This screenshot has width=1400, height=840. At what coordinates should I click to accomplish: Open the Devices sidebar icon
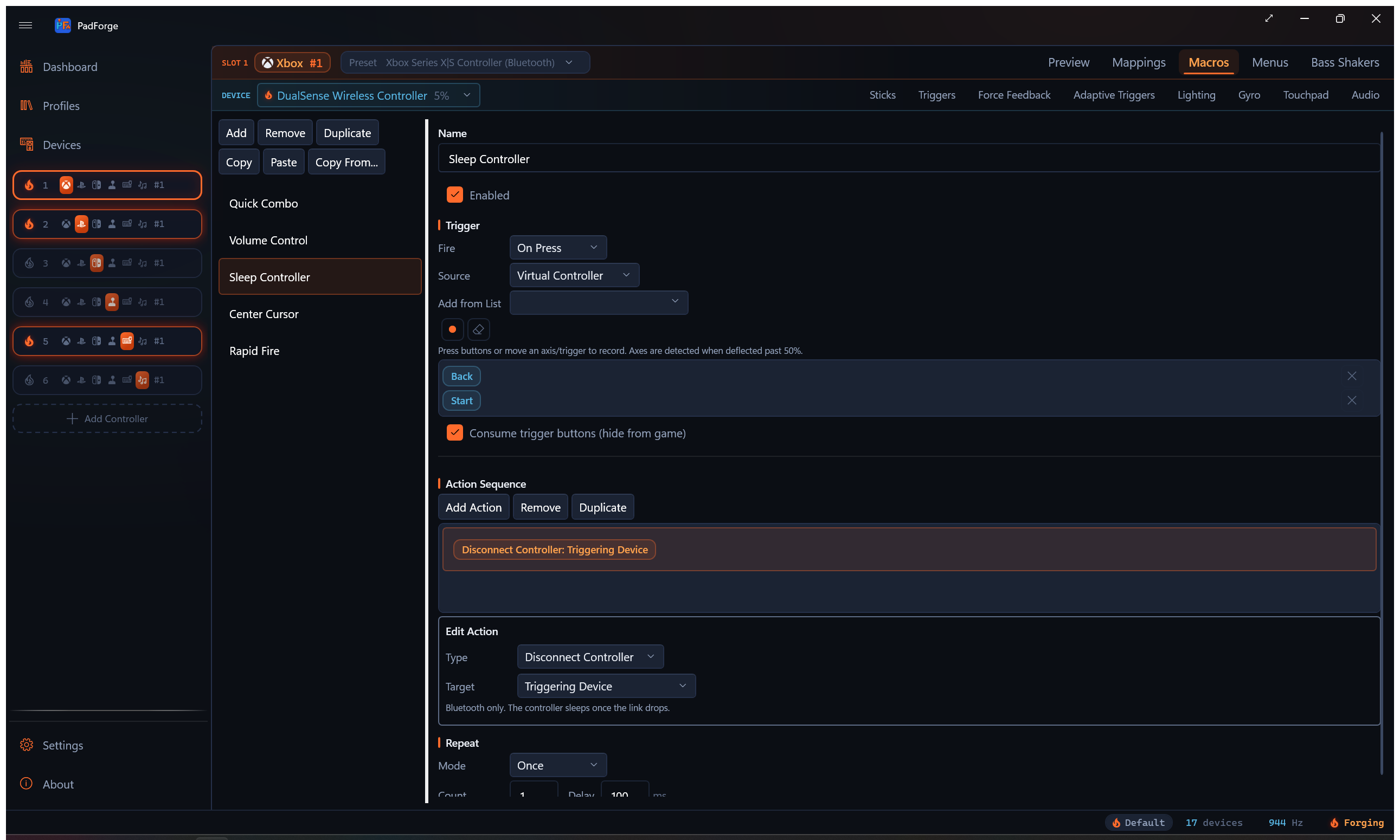click(26, 144)
